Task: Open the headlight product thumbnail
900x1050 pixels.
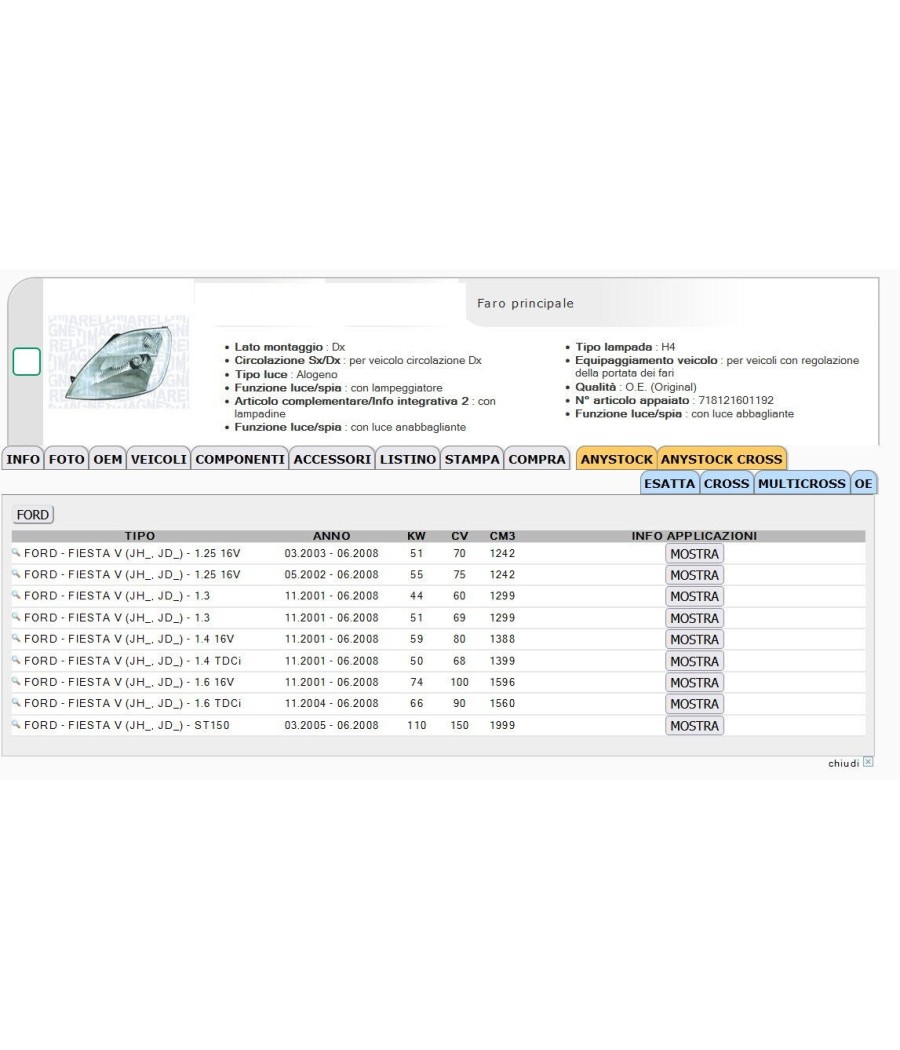Action: pos(119,362)
